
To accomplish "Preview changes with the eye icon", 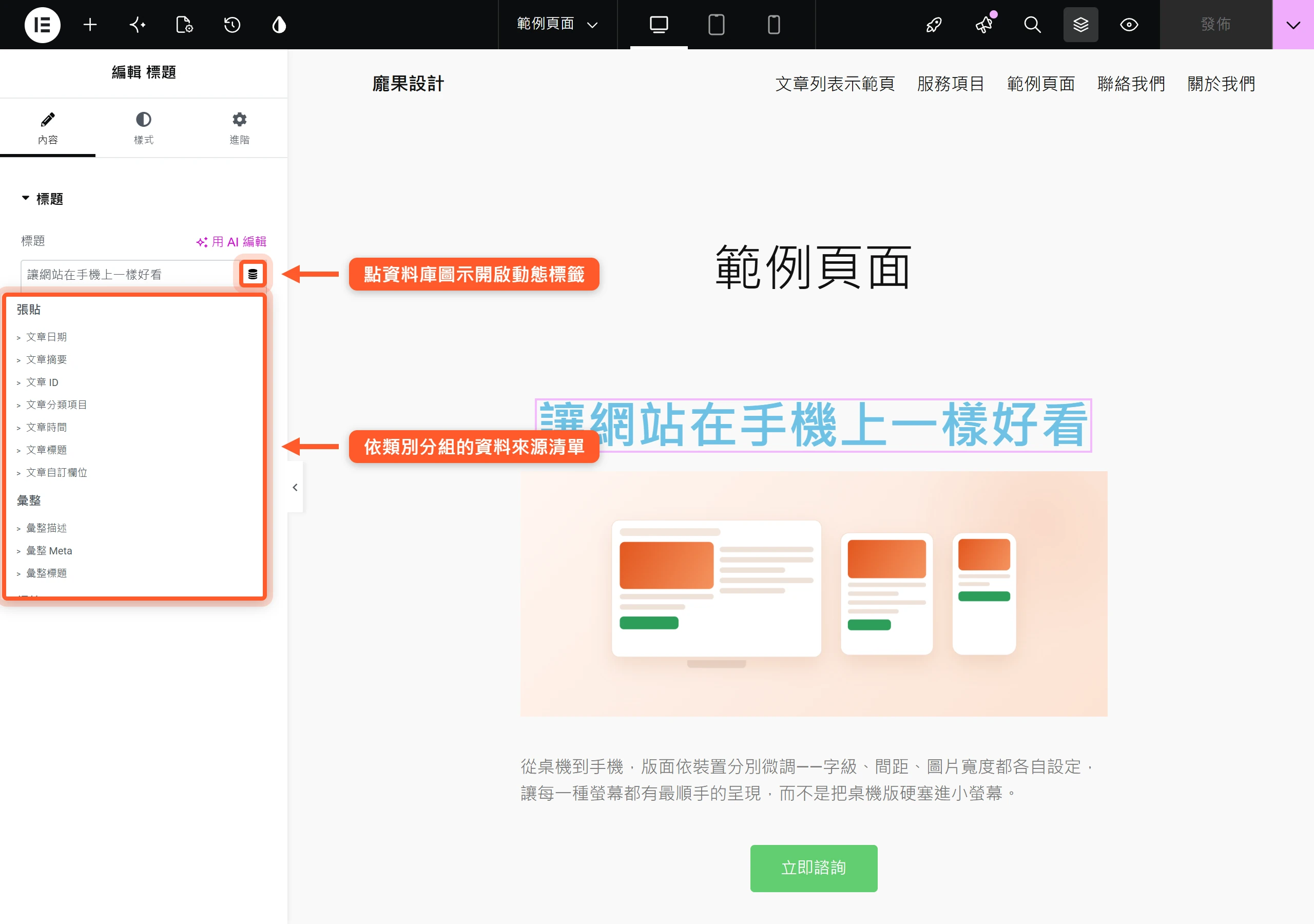I will click(1129, 25).
